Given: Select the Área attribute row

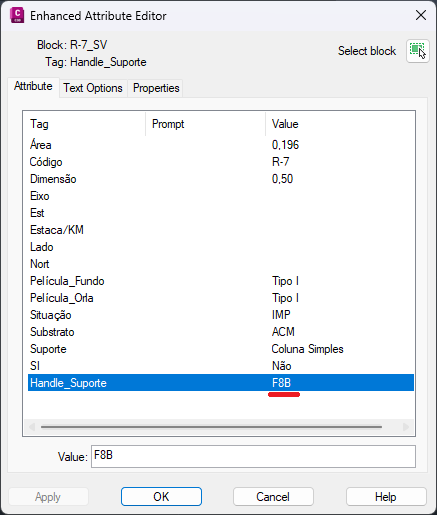Looking at the screenshot, I should coord(221,145).
